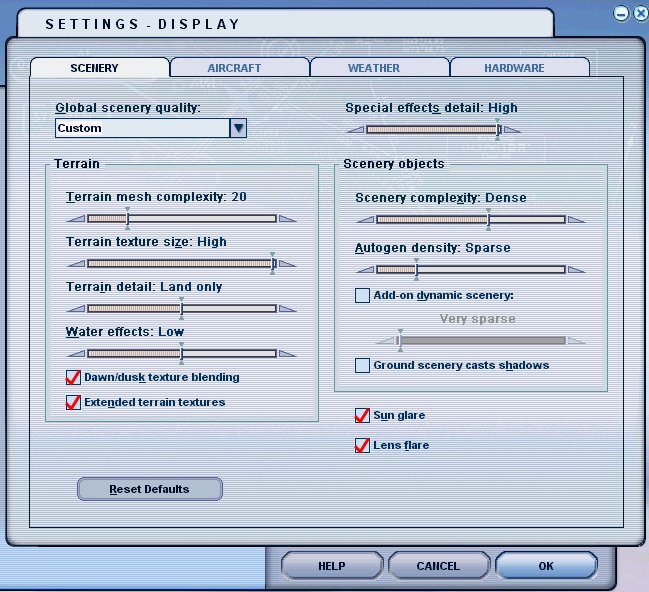
Task: Click the Terrain texture size slider track
Action: [x=182, y=264]
